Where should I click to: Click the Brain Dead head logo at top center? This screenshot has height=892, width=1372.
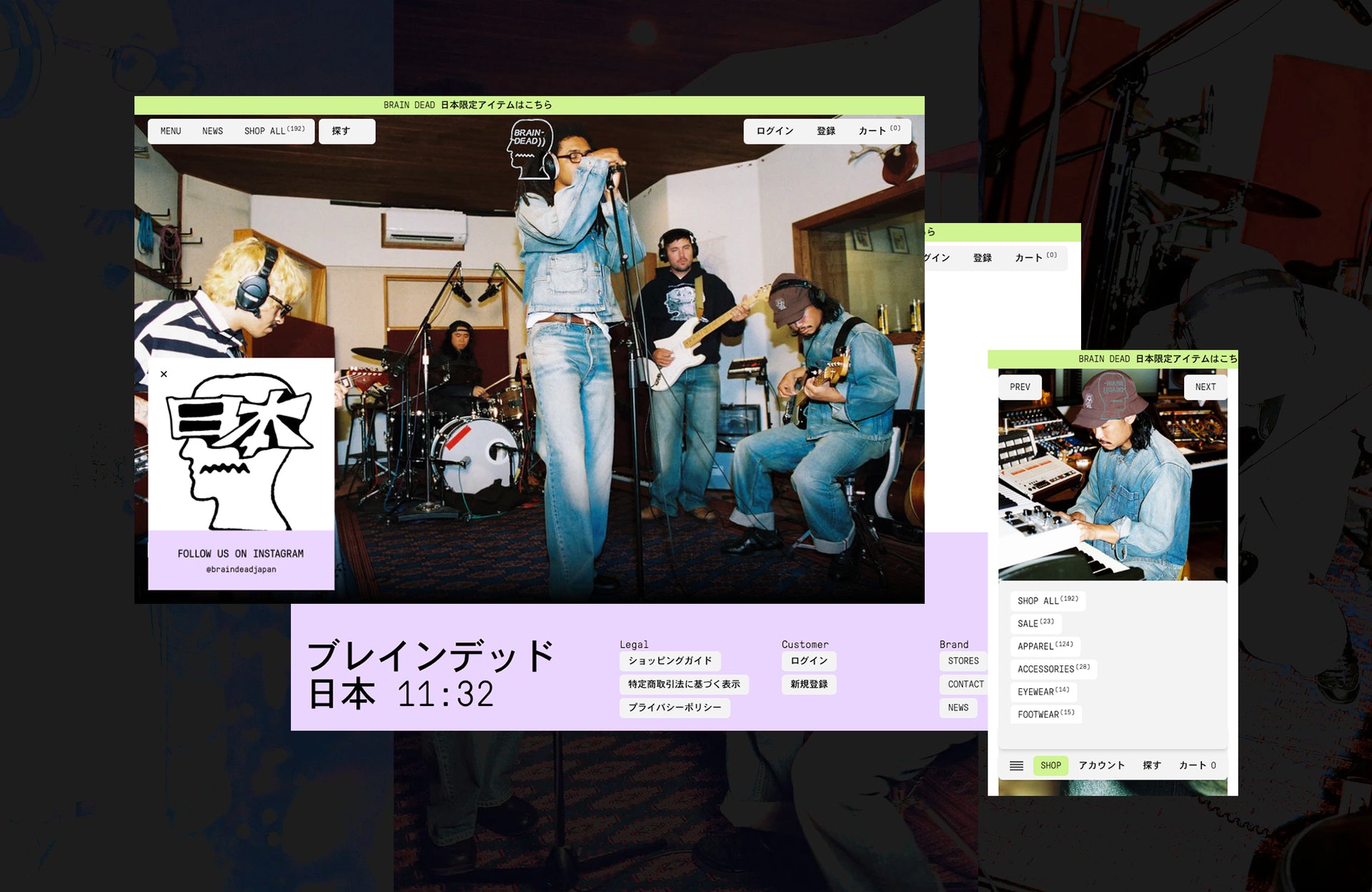click(530, 149)
